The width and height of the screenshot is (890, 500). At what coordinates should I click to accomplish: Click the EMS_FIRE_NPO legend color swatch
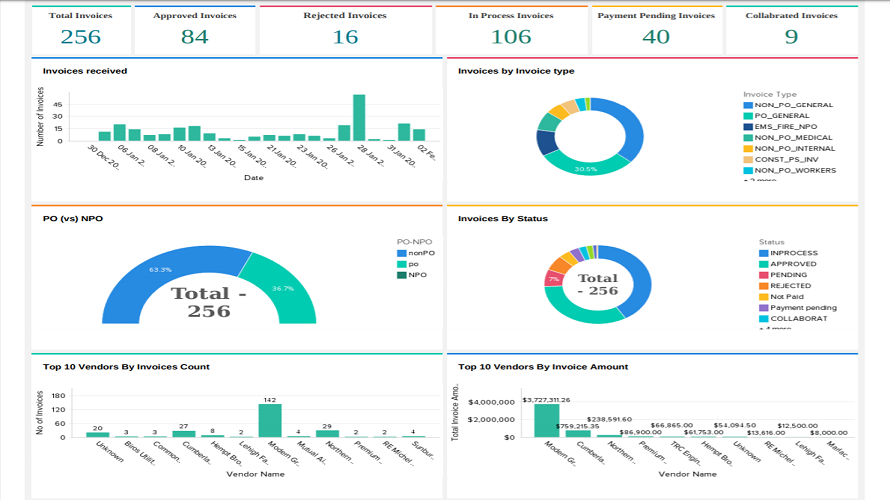[x=748, y=127]
